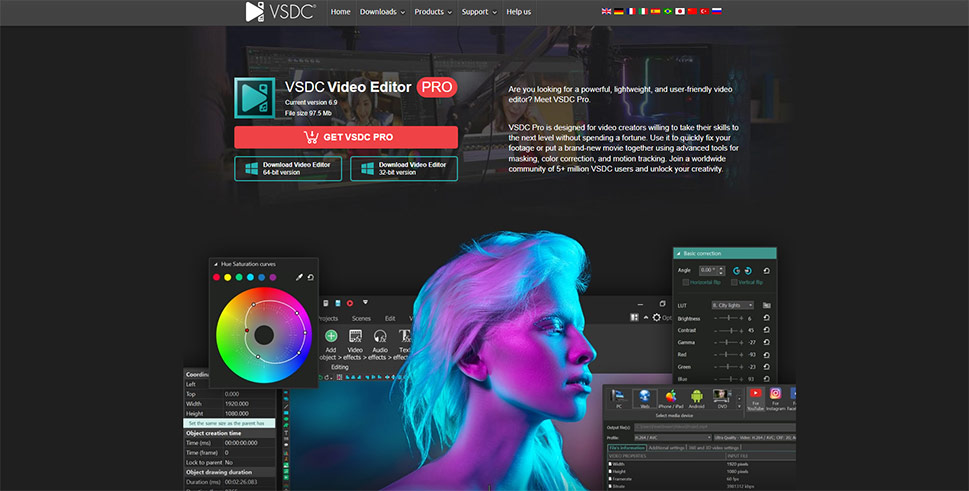Viewport: 969px width, 491px height.
Task: Reset the Angle value
Action: pos(766,271)
